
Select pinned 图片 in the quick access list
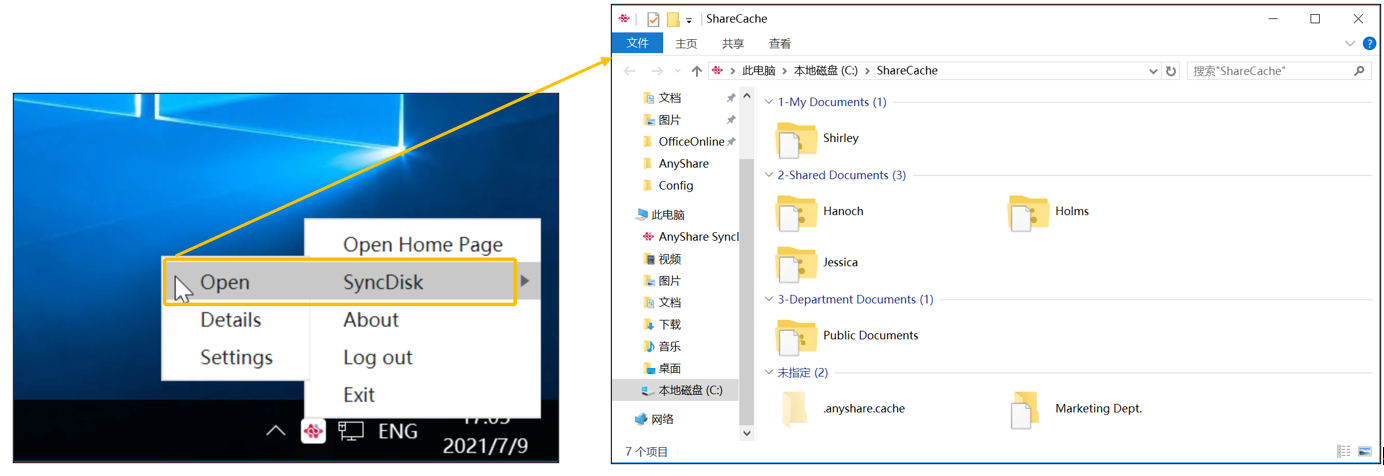[x=669, y=120]
